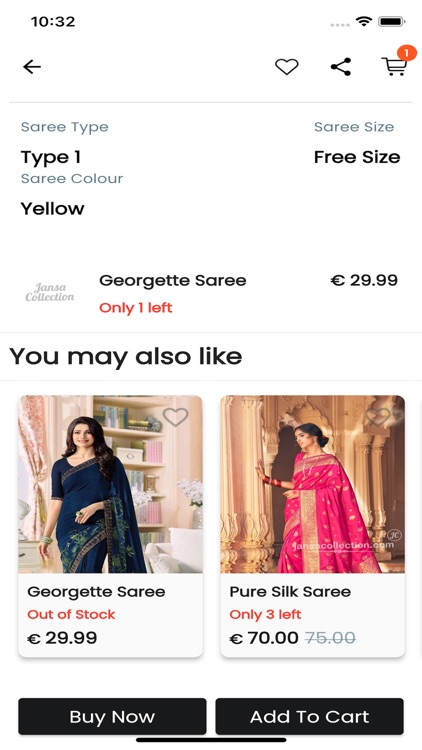This screenshot has height=750, width=422.
Task: Click the Add To Cart button
Action: click(x=309, y=716)
